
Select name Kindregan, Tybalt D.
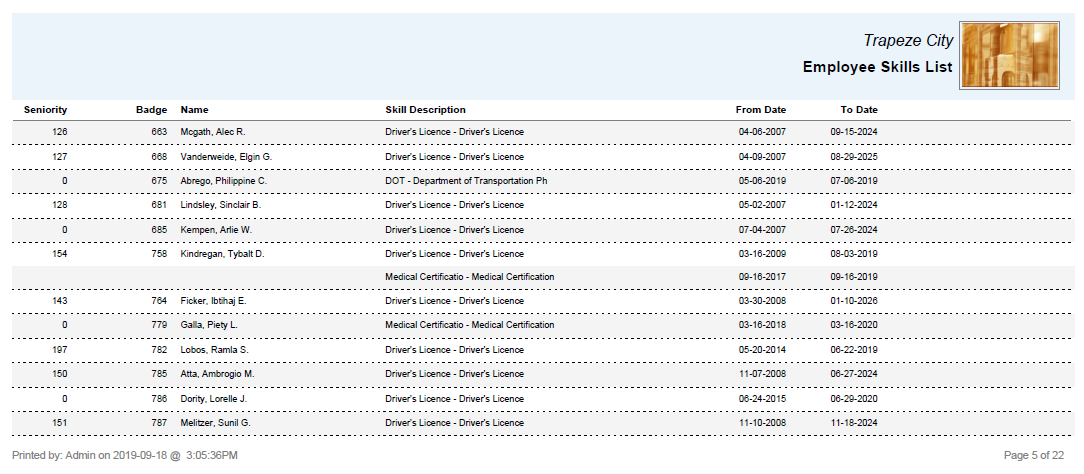click(223, 254)
